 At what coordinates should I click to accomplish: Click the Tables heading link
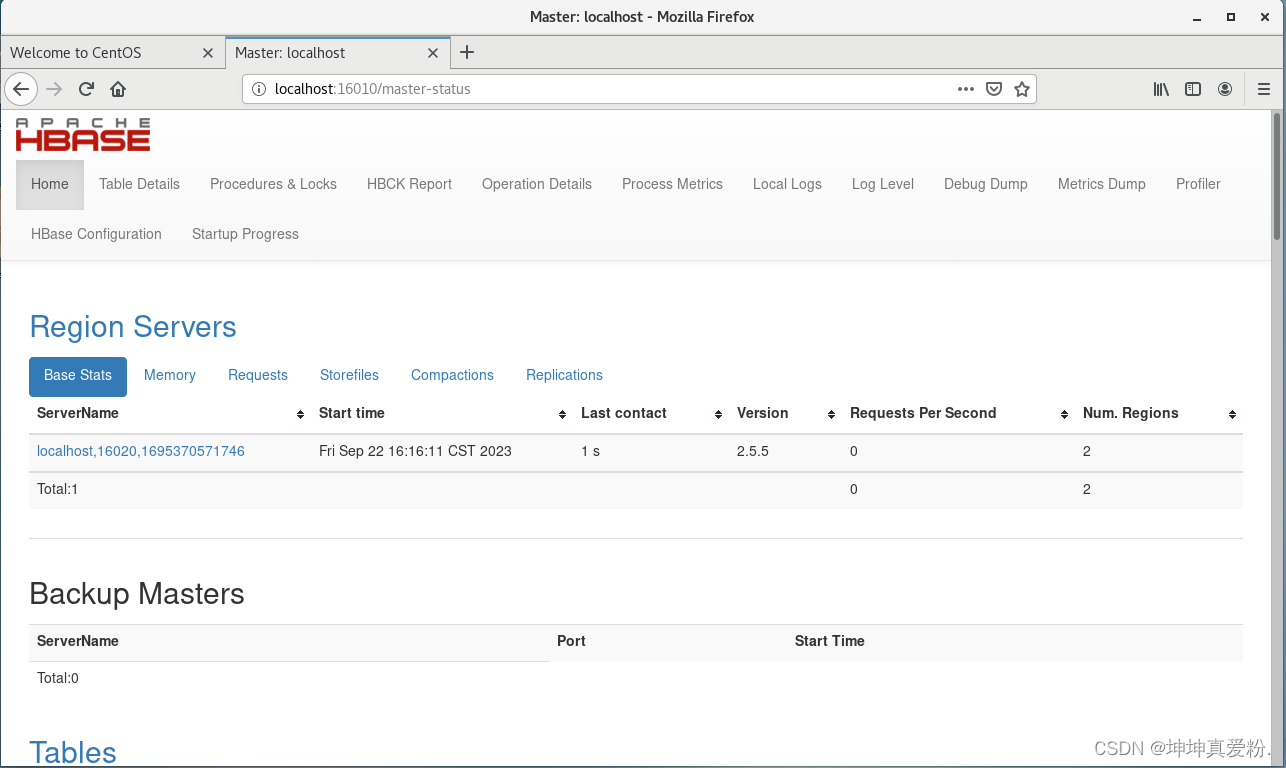pos(73,752)
